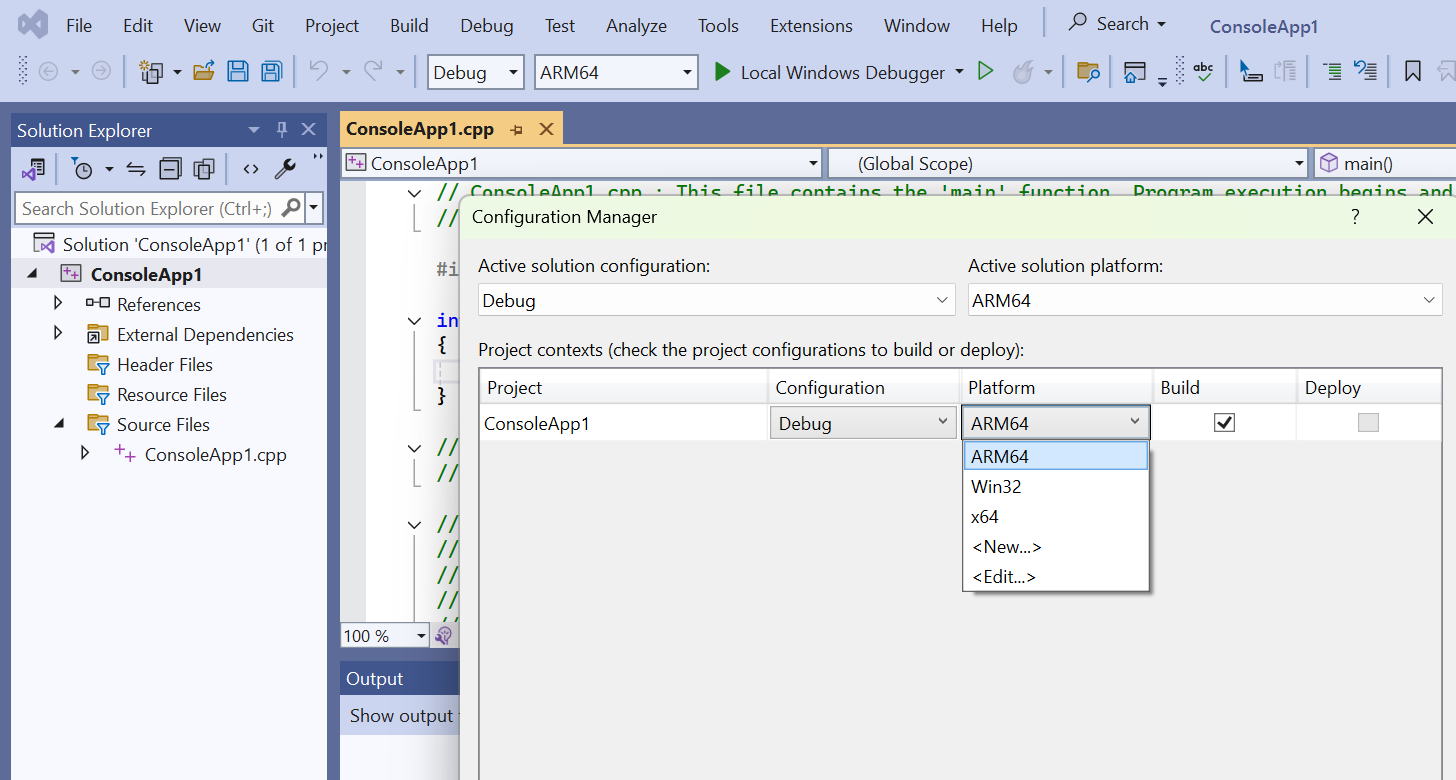Open the File menu
This screenshot has width=1456, height=780.
(79, 25)
